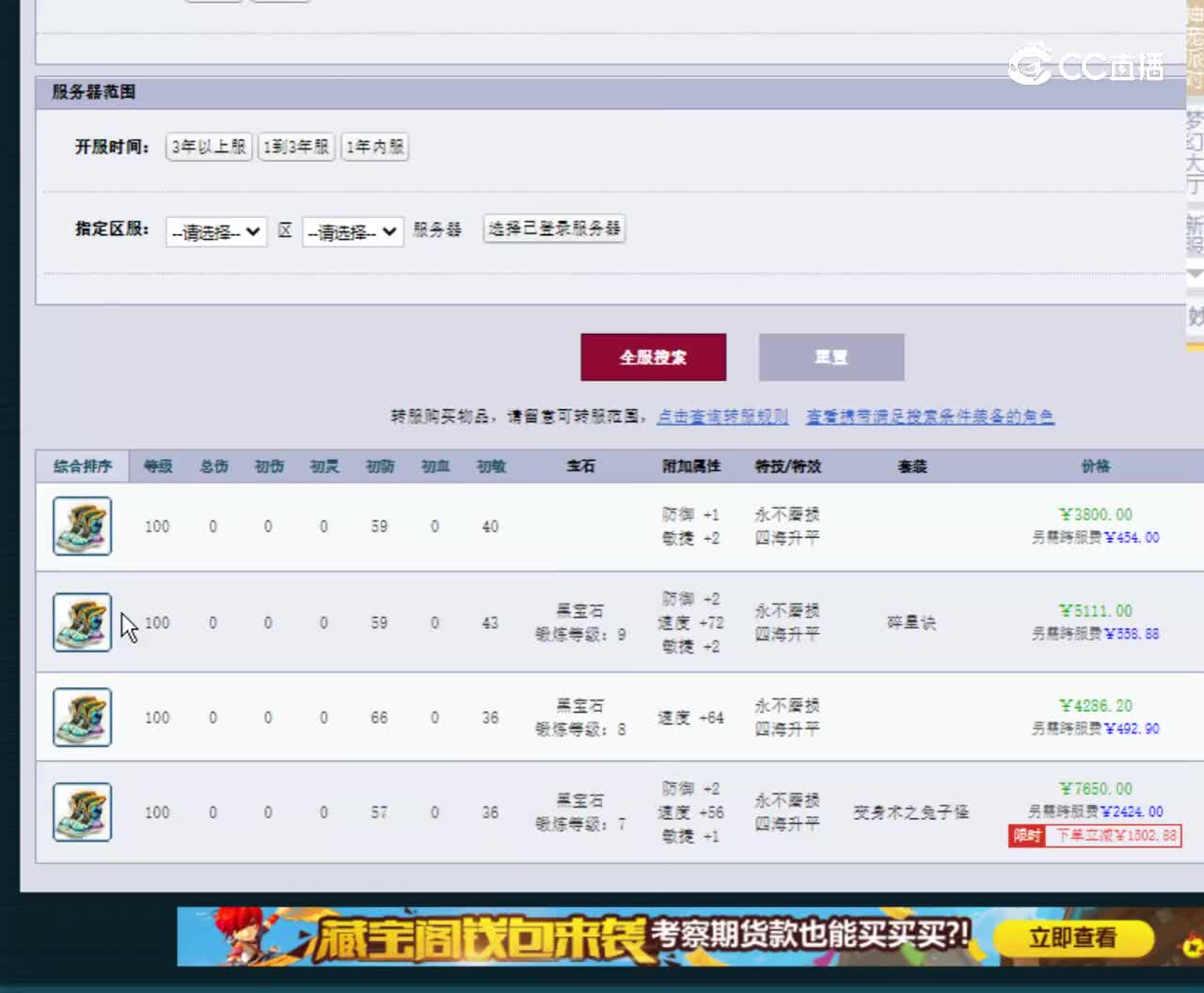
Task: Open shoe item icon priced ¥5111.00
Action: 82,623
